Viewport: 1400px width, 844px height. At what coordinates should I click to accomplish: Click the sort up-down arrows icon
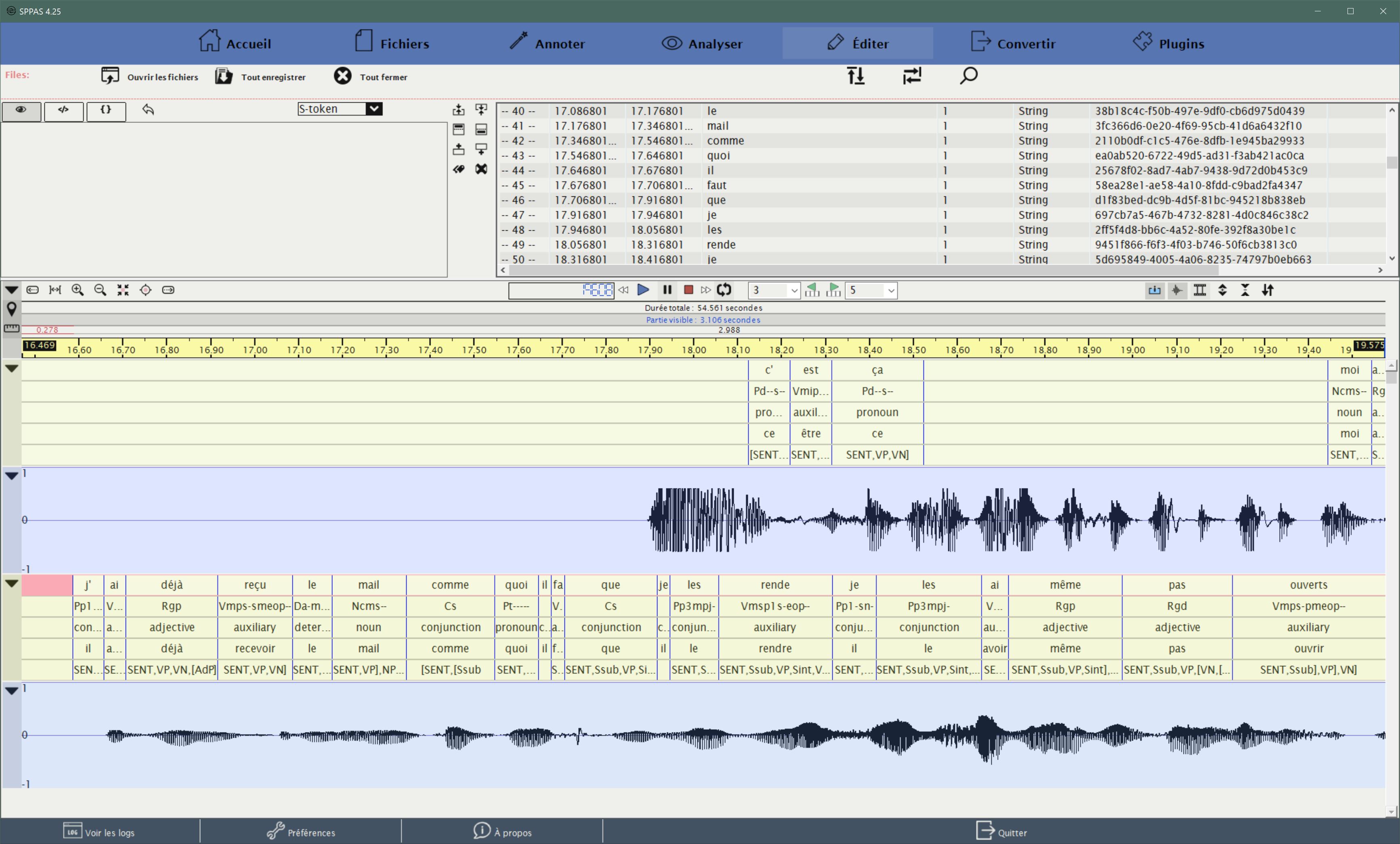click(856, 76)
